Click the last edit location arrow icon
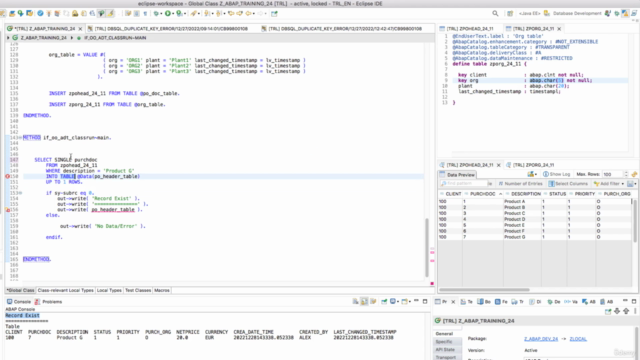The image size is (640, 360). point(231,13)
